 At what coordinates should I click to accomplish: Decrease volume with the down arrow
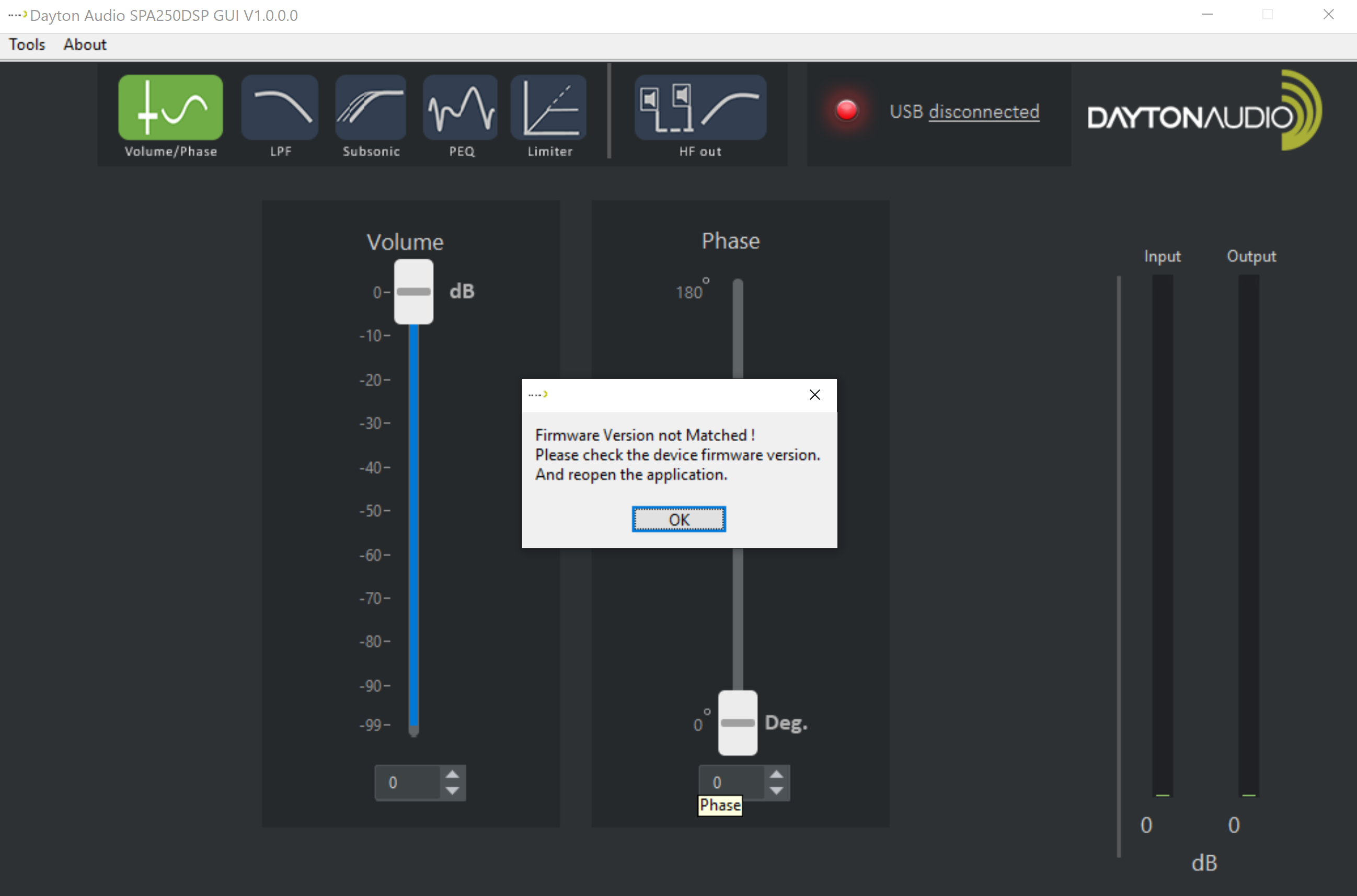point(453,791)
